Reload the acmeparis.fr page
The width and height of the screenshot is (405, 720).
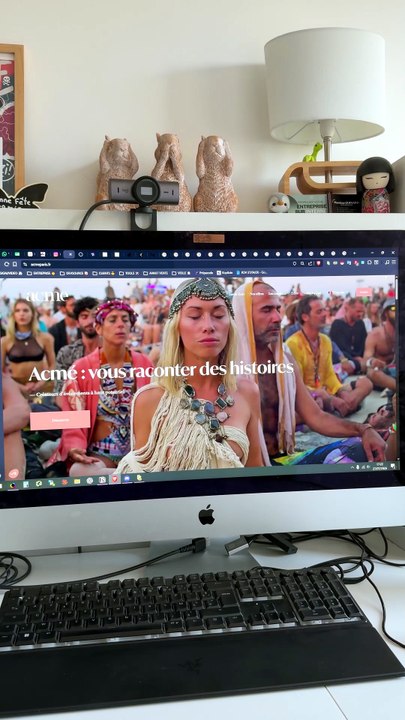(6, 264)
